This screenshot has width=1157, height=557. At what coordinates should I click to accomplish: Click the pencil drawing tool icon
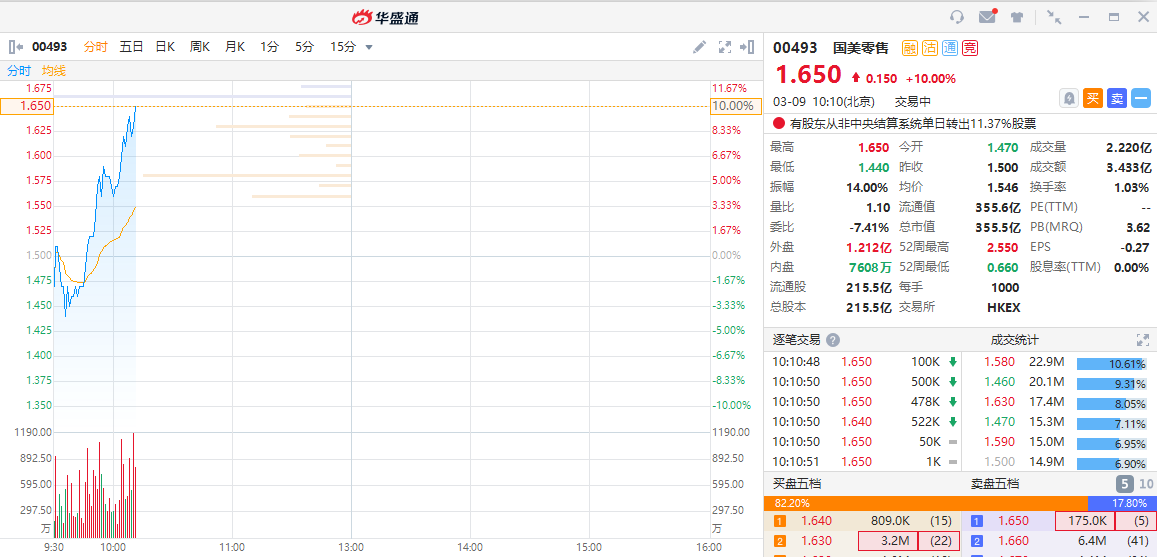coord(699,47)
